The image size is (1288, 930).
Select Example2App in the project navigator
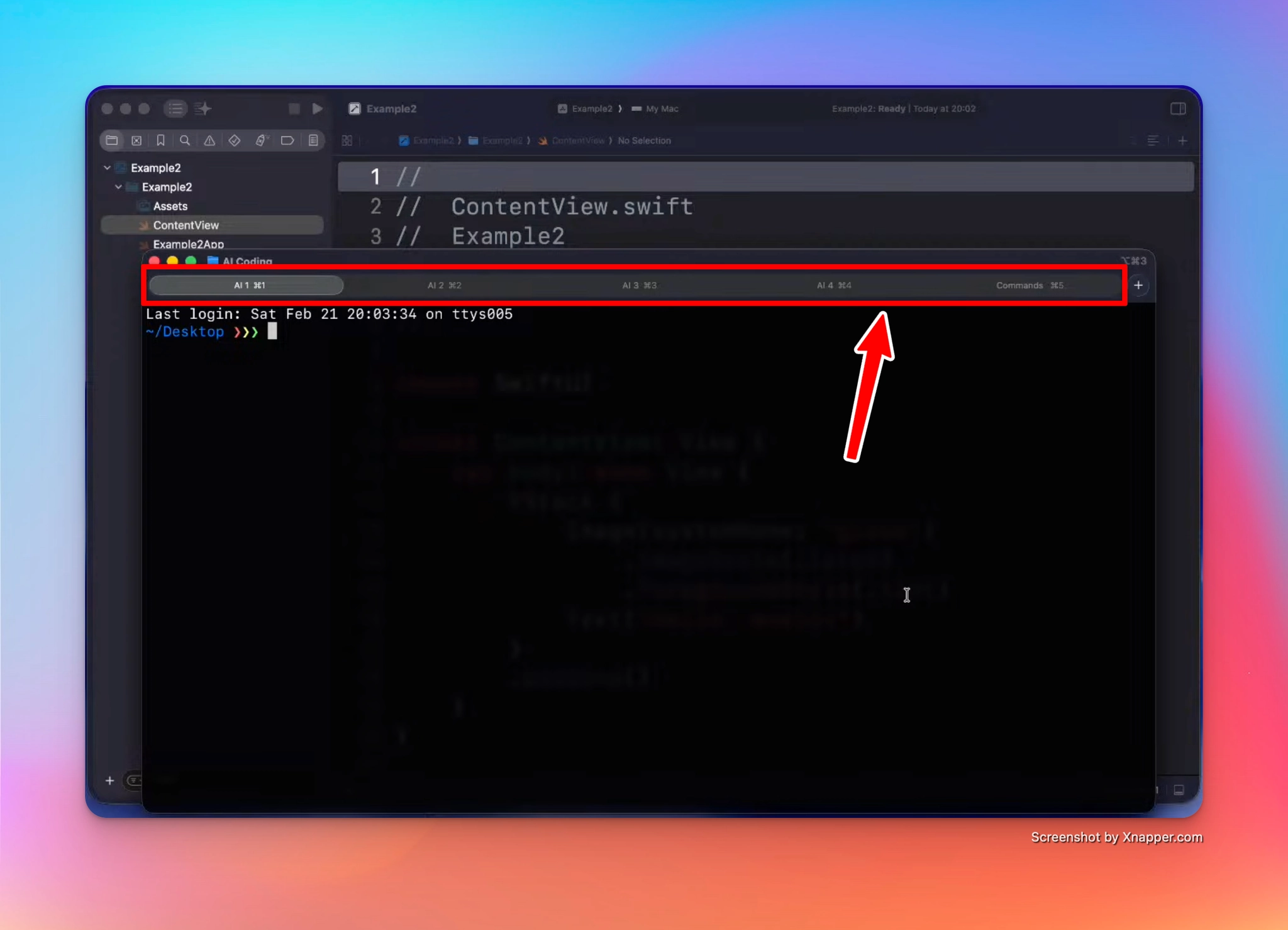[188, 244]
